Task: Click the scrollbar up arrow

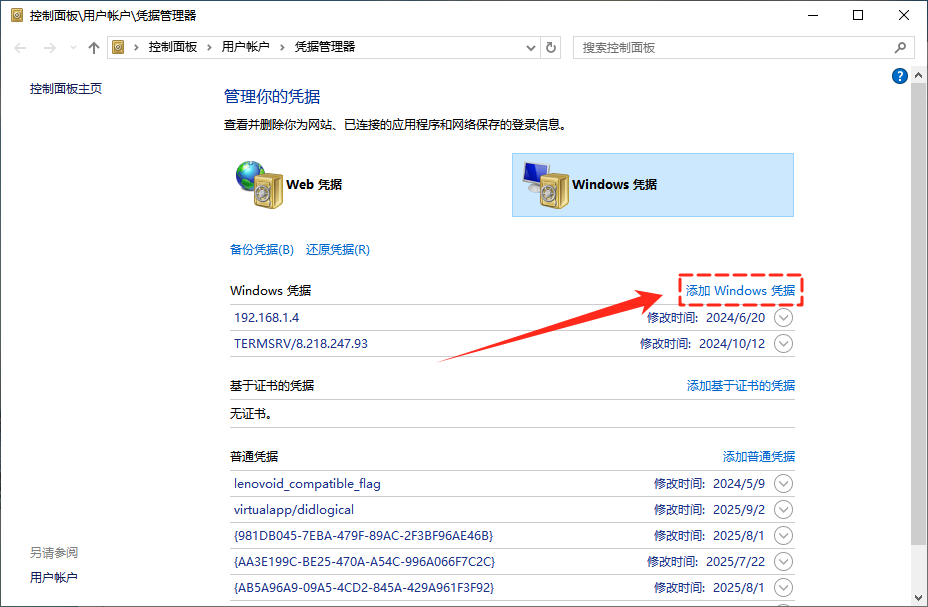Action: pos(918,75)
